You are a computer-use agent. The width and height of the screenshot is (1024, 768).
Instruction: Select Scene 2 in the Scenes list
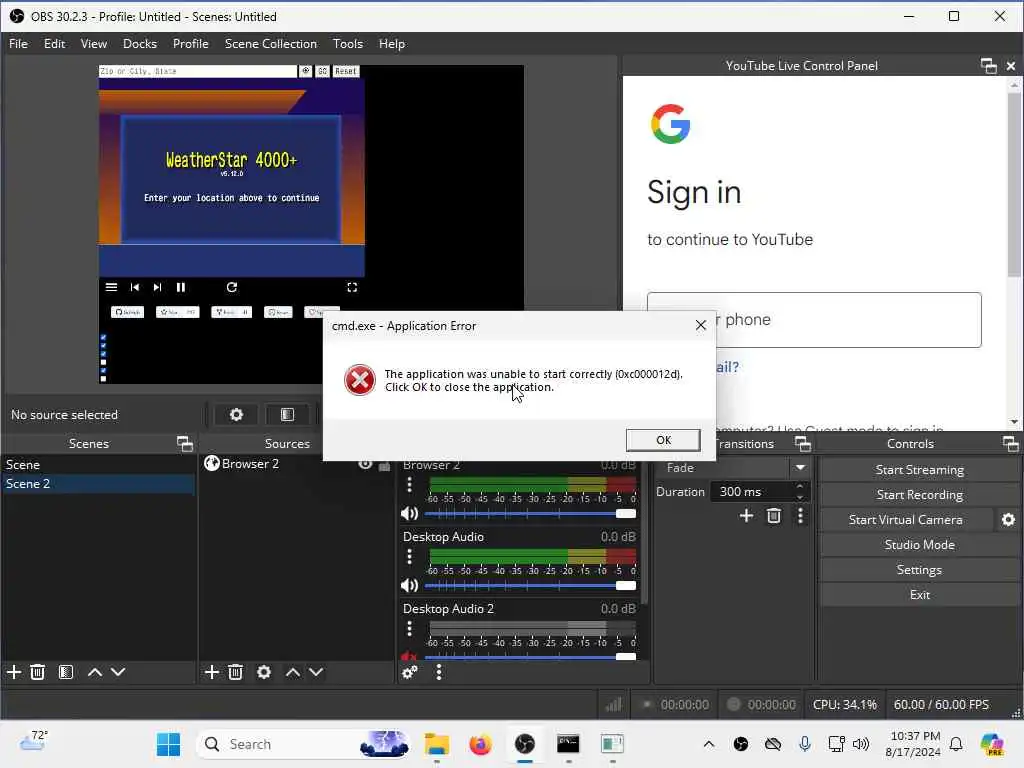coord(98,483)
